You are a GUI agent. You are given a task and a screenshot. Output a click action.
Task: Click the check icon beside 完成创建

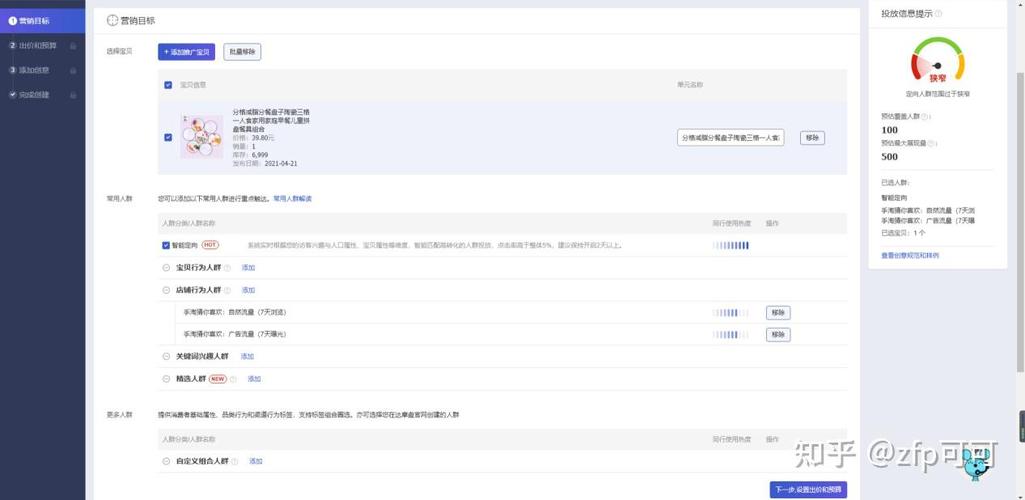click(x=12, y=95)
